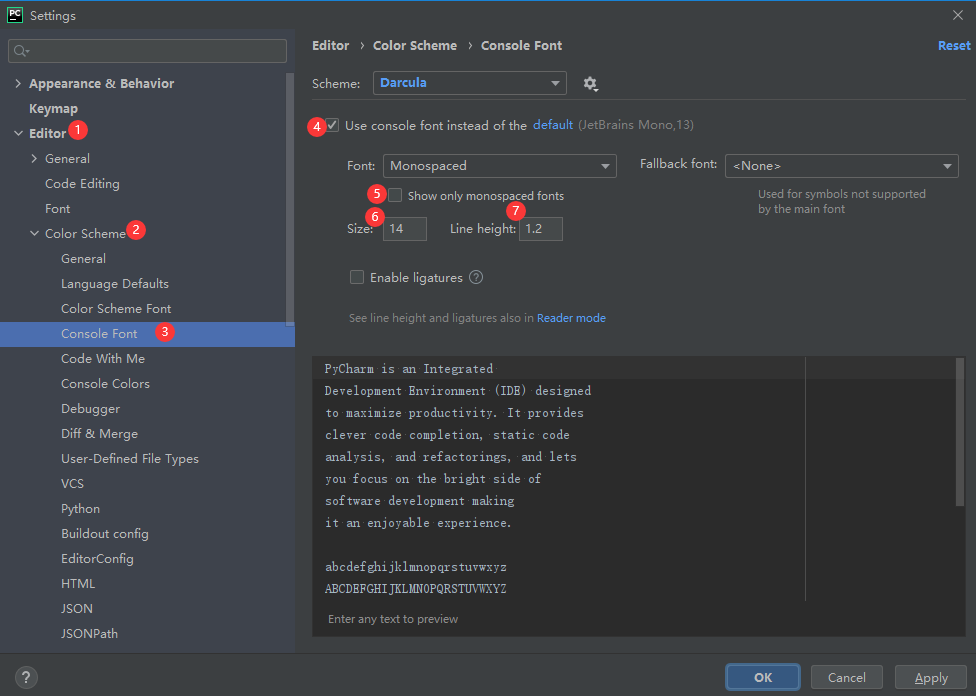Open the Reader mode link
This screenshot has height=696, width=976.
pyautogui.click(x=571, y=318)
